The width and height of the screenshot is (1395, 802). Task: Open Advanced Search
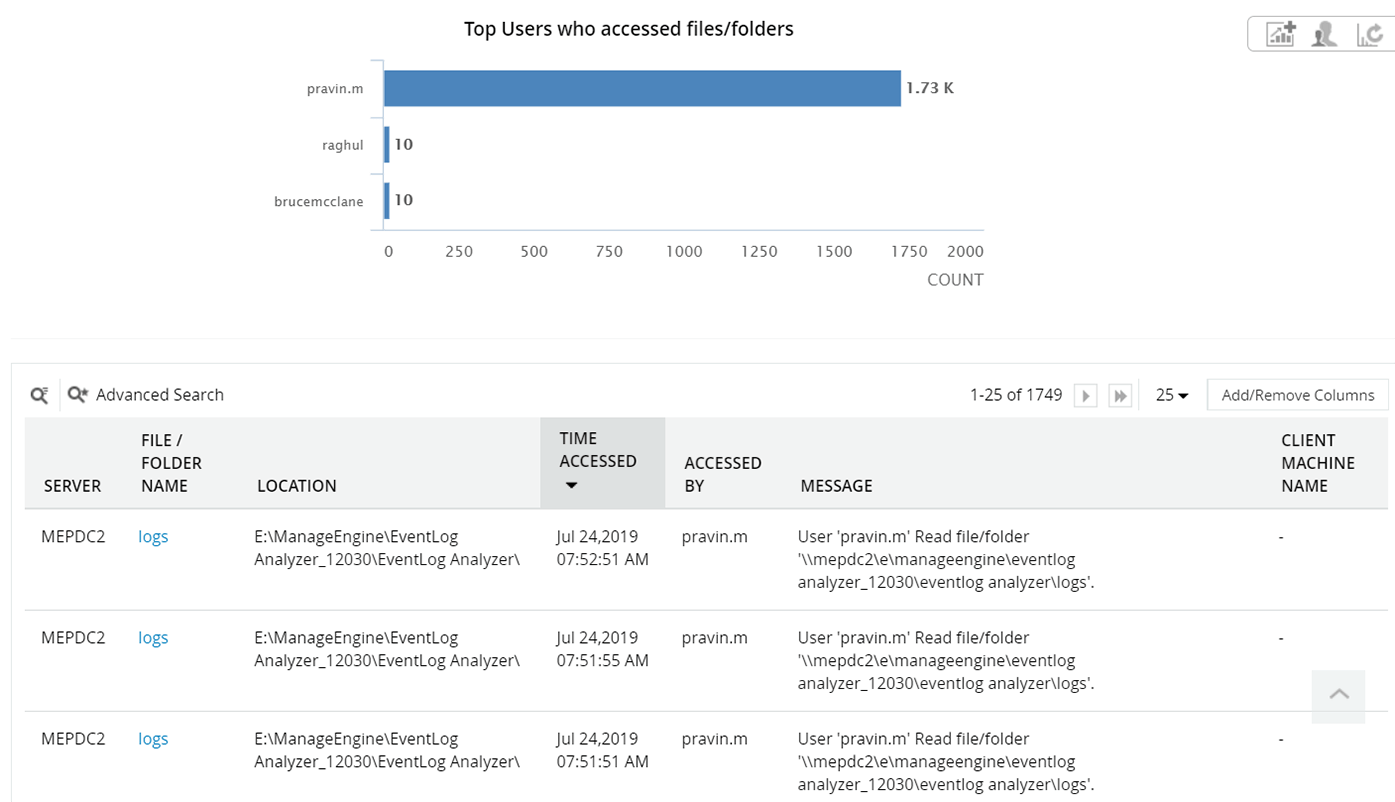147,395
